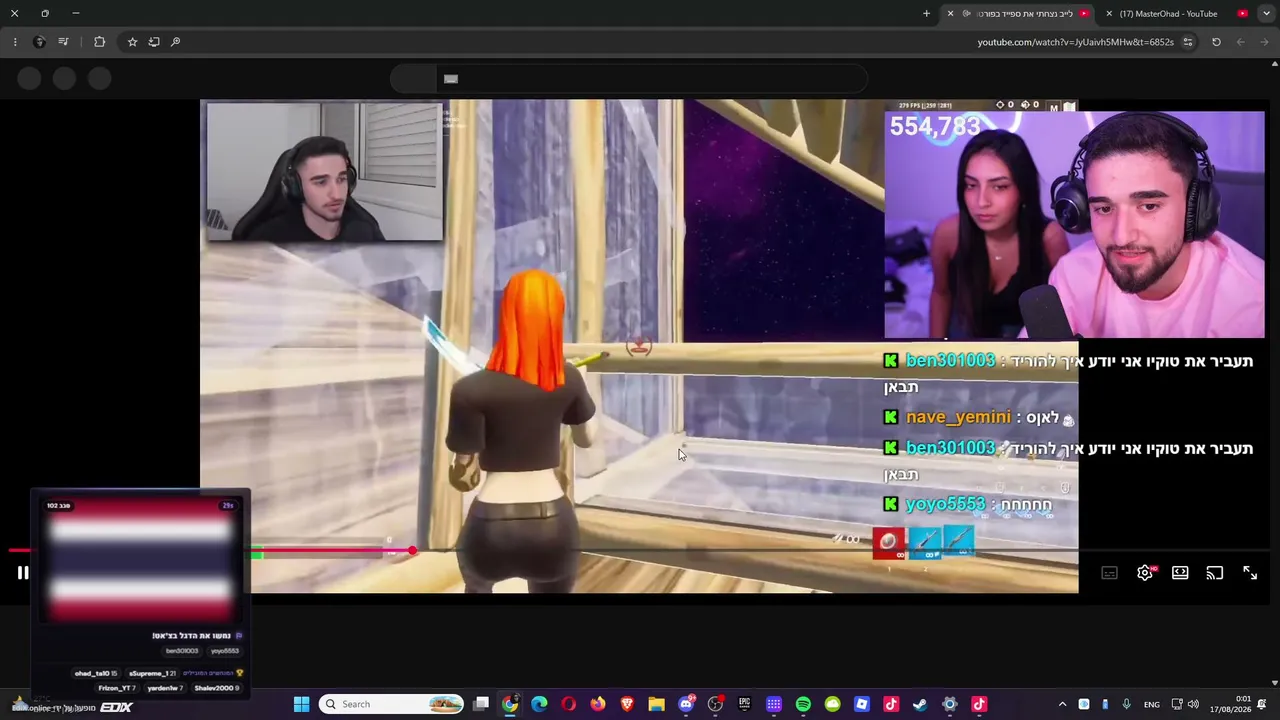Switch the ENG input language

tap(1152, 704)
